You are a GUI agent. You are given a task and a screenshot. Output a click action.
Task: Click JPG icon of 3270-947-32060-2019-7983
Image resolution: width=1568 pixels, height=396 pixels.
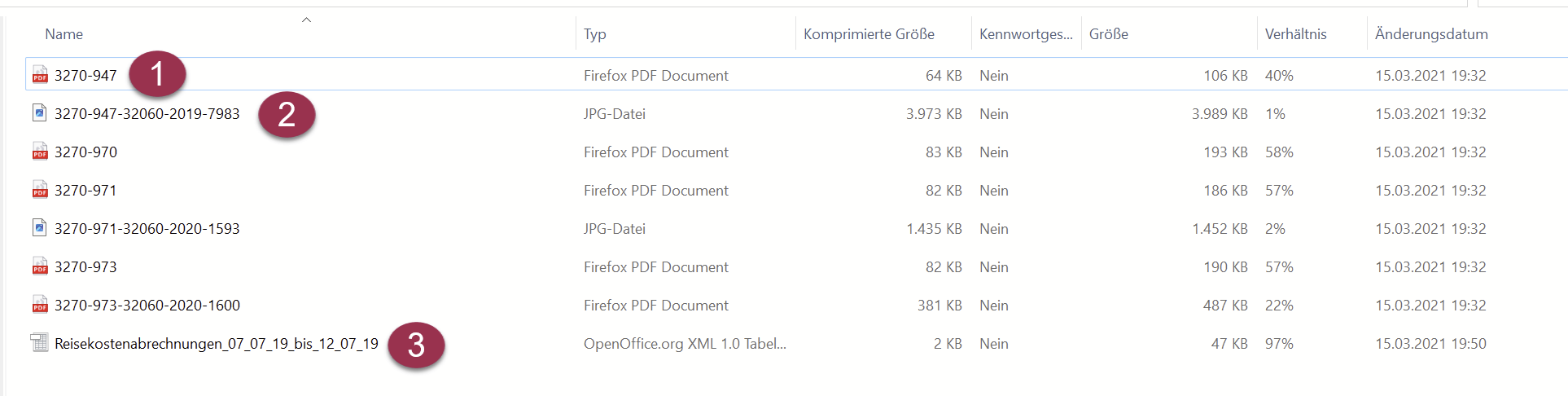(x=40, y=113)
